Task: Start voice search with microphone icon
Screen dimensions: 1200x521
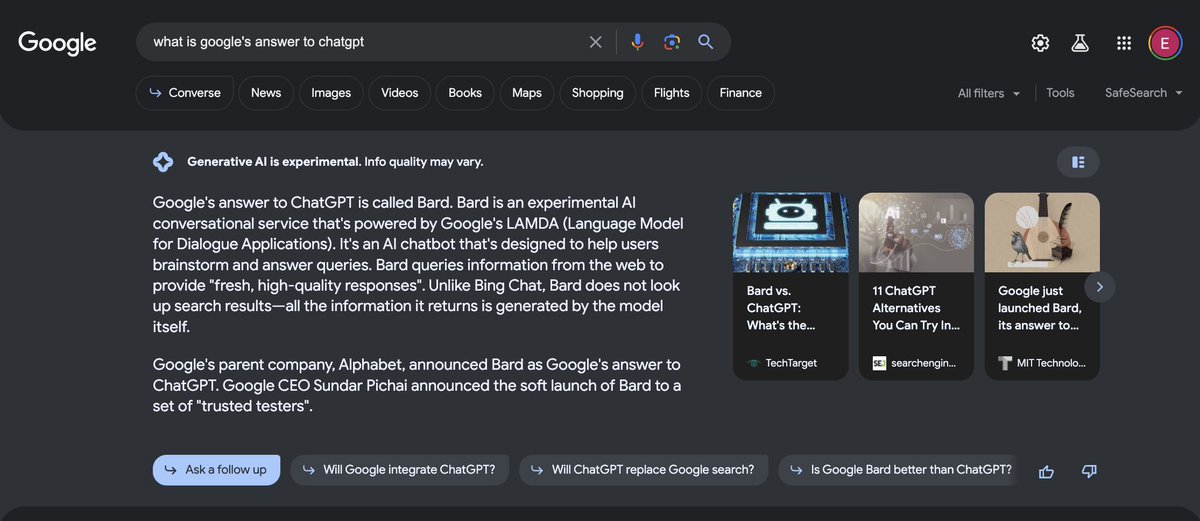Action: point(637,42)
